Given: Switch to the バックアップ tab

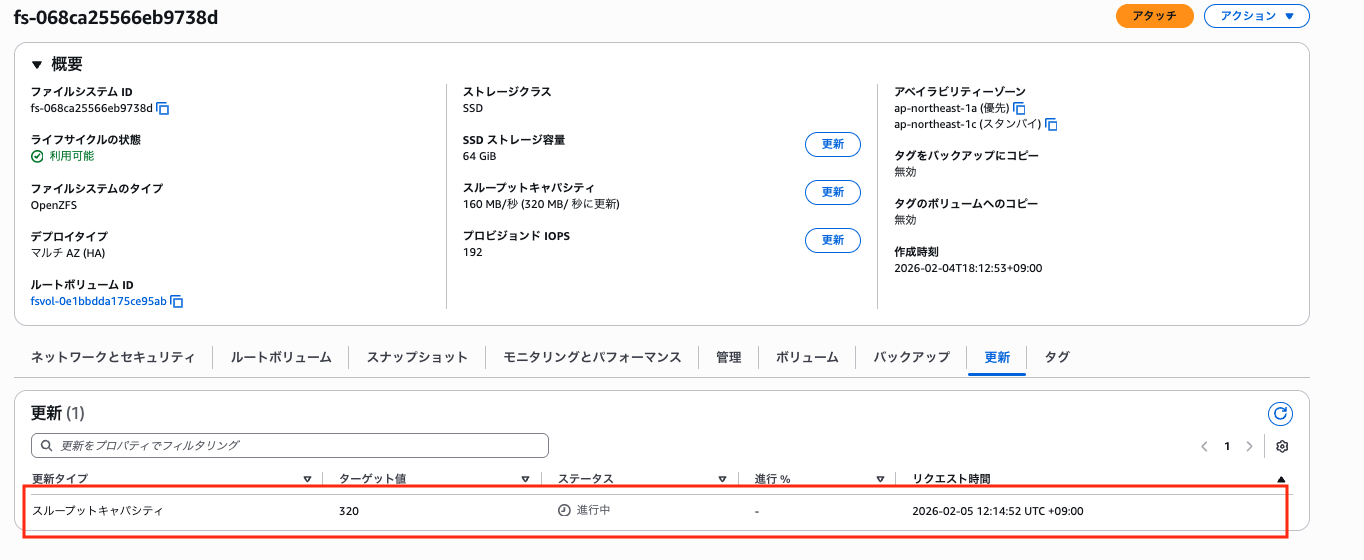Looking at the screenshot, I should [911, 357].
